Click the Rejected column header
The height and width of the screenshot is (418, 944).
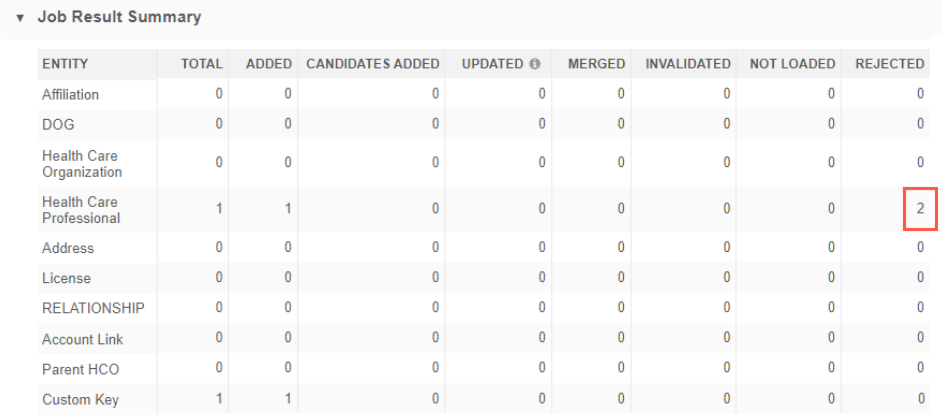point(889,64)
